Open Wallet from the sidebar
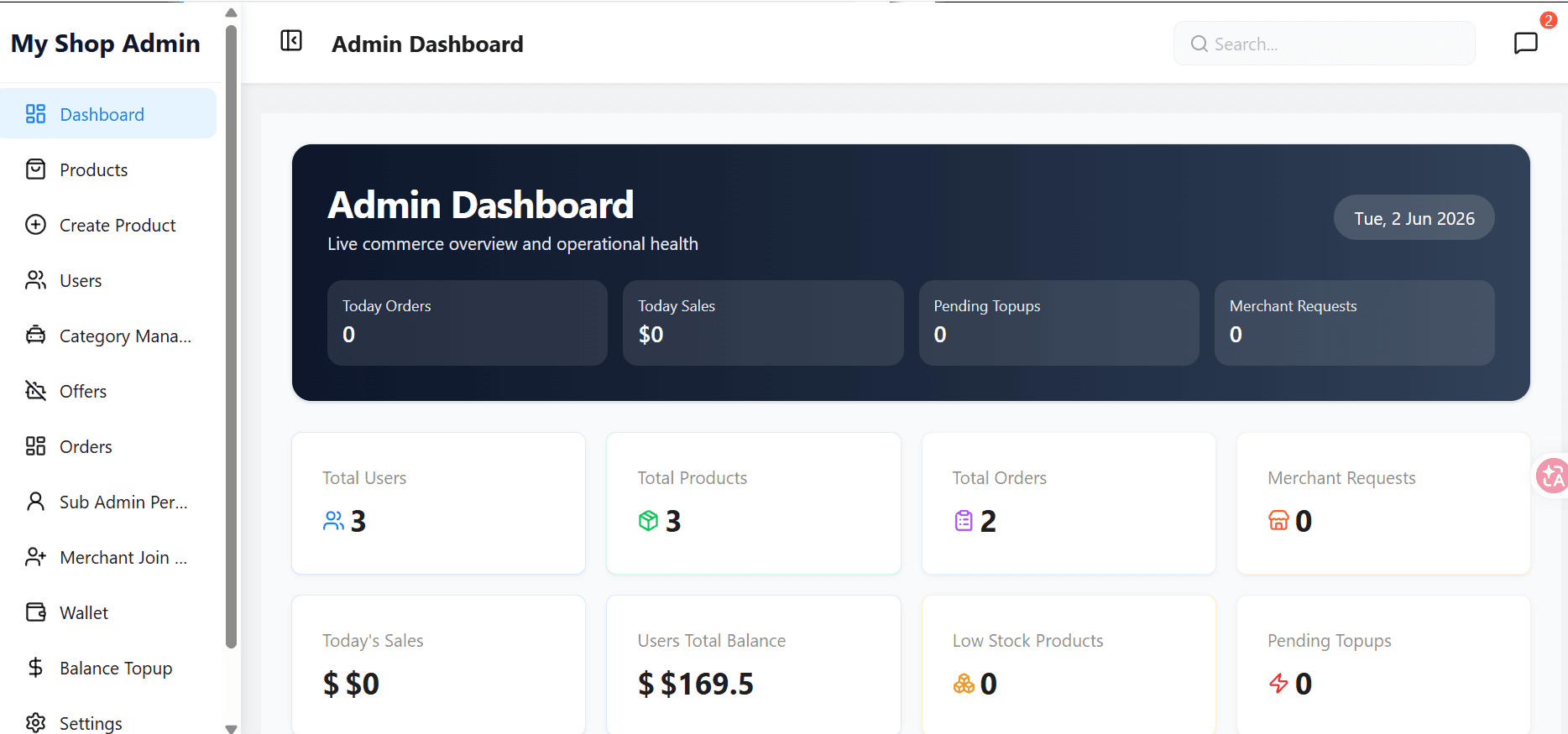The height and width of the screenshot is (734, 1568). (x=108, y=612)
